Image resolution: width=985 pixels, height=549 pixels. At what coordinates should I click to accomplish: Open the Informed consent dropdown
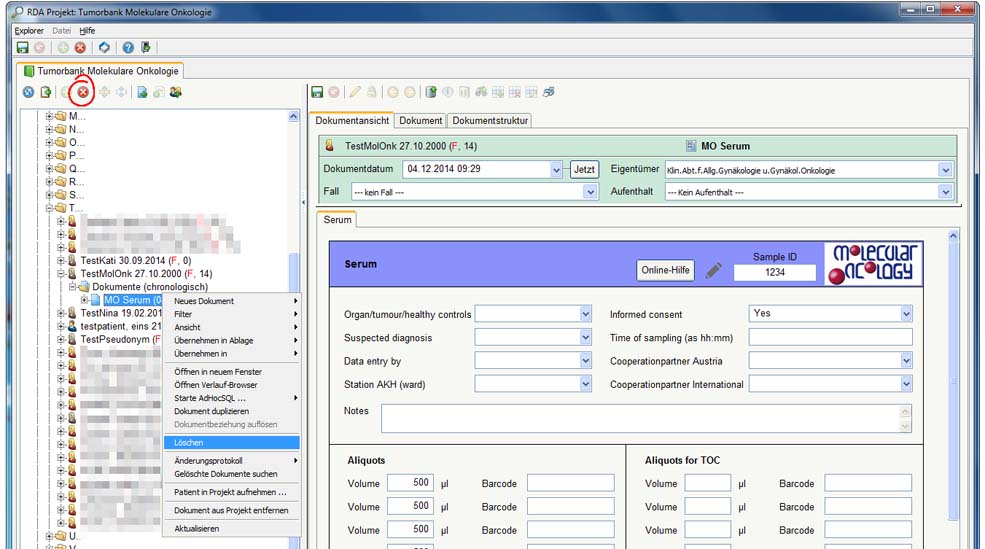pos(906,314)
